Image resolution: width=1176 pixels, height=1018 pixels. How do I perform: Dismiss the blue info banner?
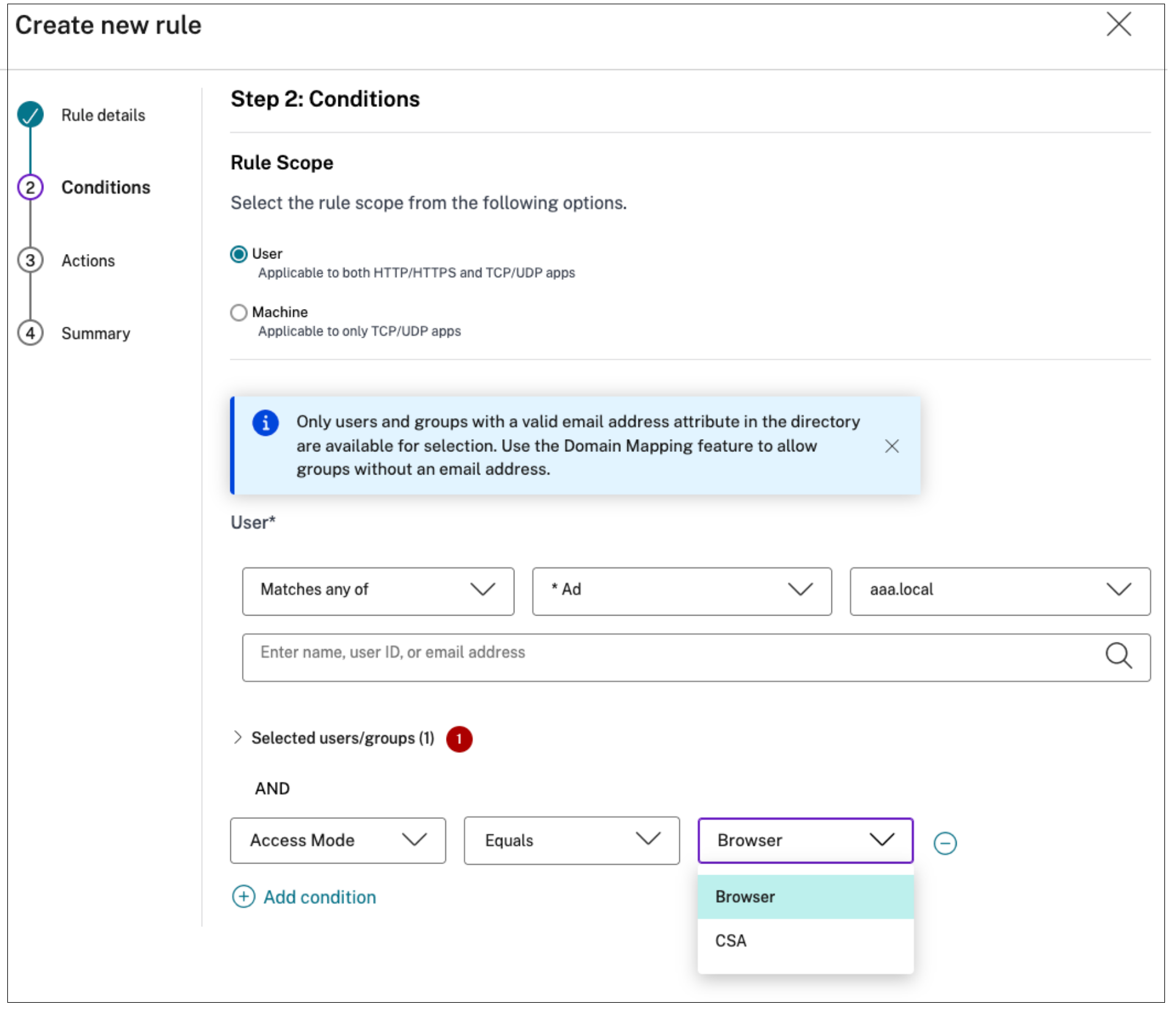point(892,446)
